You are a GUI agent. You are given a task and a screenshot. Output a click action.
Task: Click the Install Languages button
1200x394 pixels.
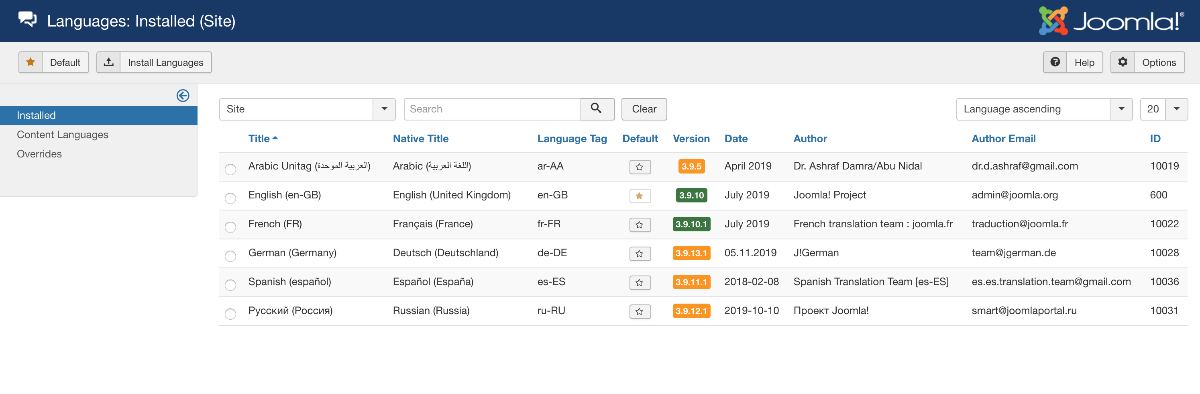click(x=154, y=62)
